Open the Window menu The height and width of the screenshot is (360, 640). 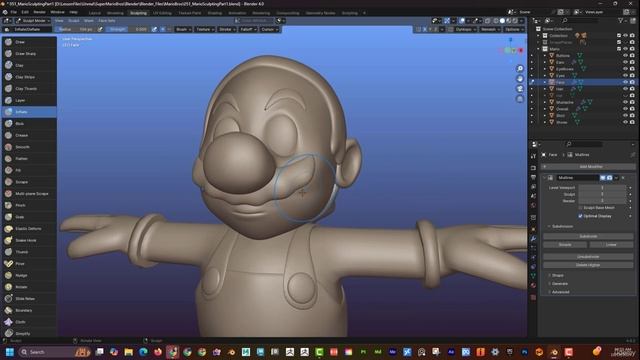tap(58, 12)
